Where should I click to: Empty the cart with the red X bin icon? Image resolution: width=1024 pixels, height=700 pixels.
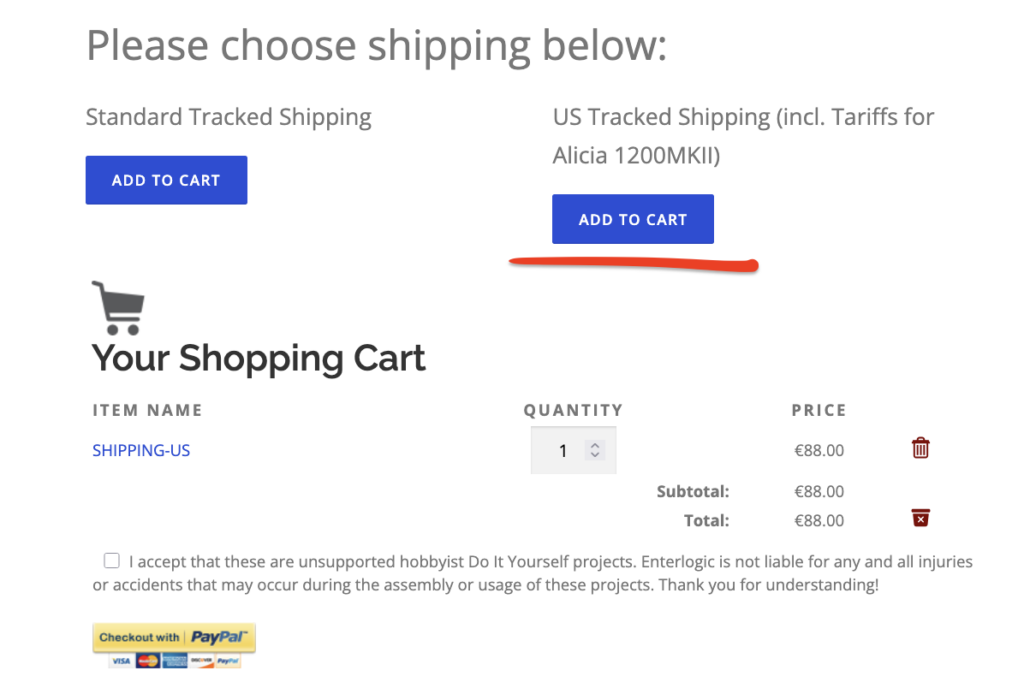921,518
